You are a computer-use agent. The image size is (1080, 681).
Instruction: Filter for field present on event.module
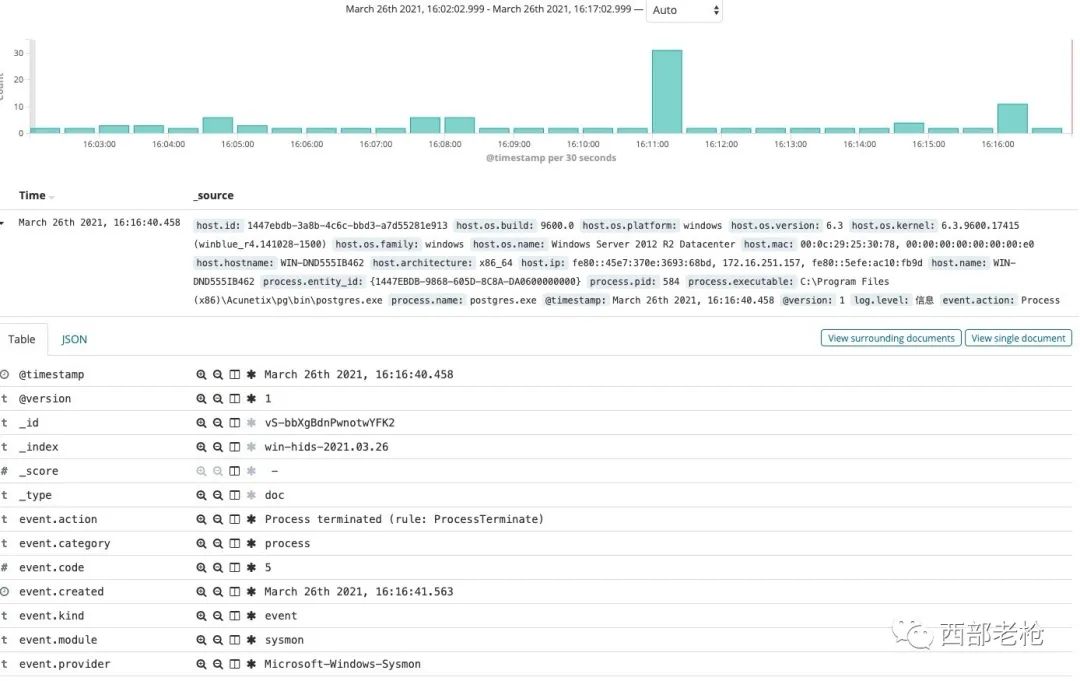251,640
